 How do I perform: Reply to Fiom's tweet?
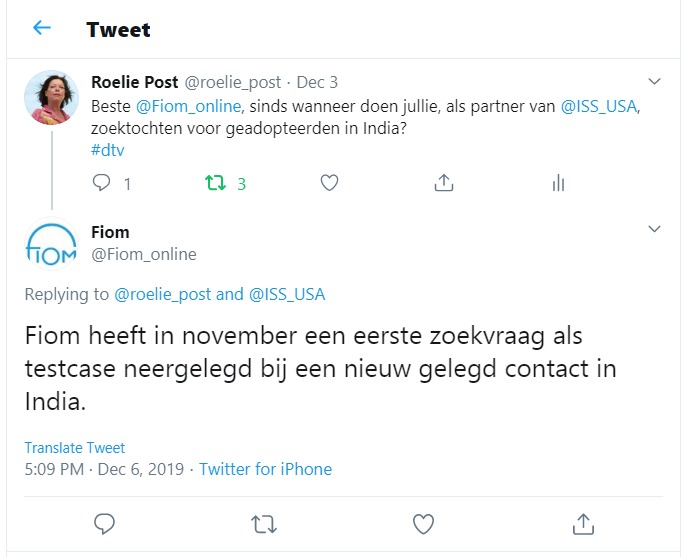104,523
